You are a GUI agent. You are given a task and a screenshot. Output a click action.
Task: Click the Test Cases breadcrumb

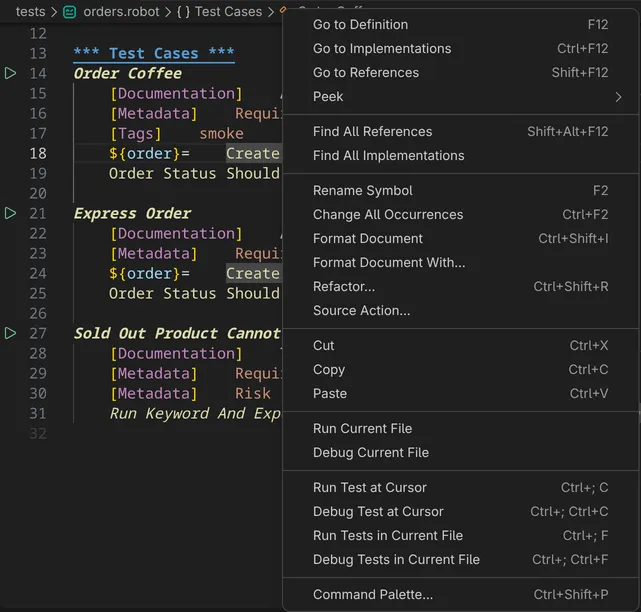click(228, 12)
